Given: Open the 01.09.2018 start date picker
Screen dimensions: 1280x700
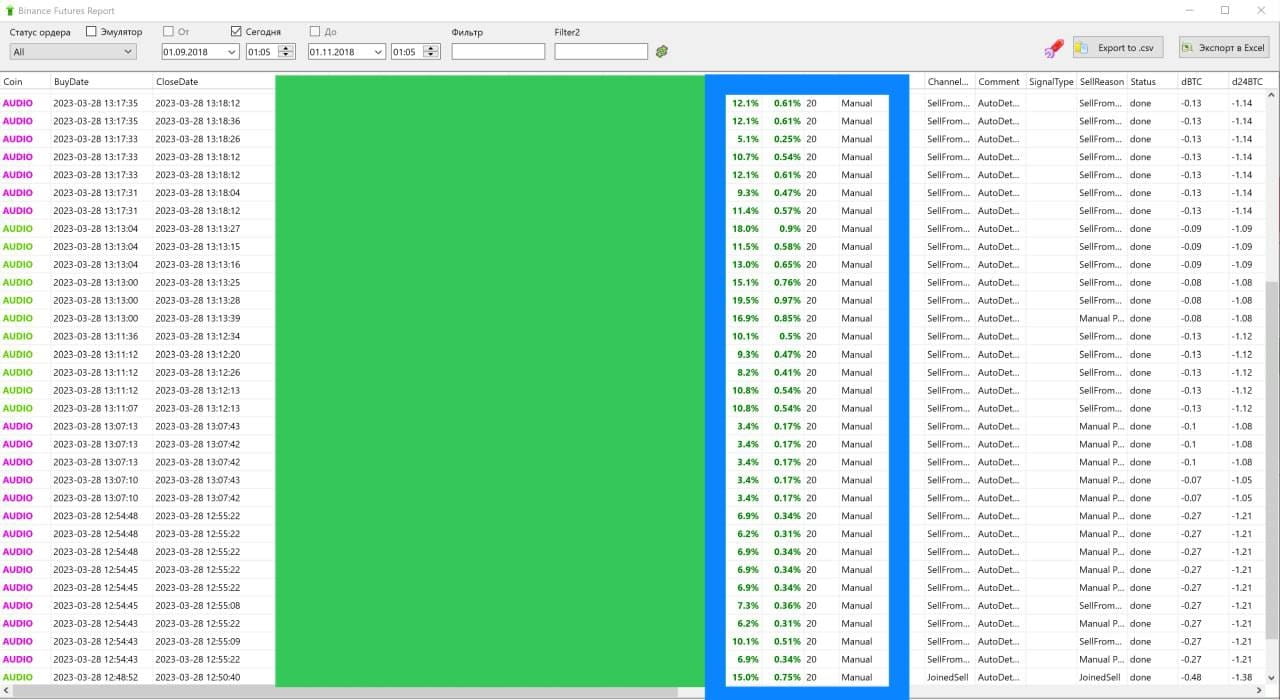Looking at the screenshot, I should click(x=200, y=52).
